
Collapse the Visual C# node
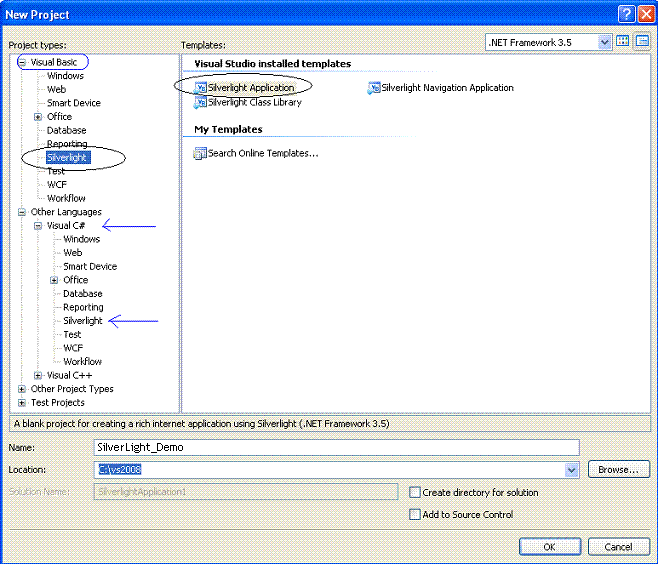coord(38,226)
